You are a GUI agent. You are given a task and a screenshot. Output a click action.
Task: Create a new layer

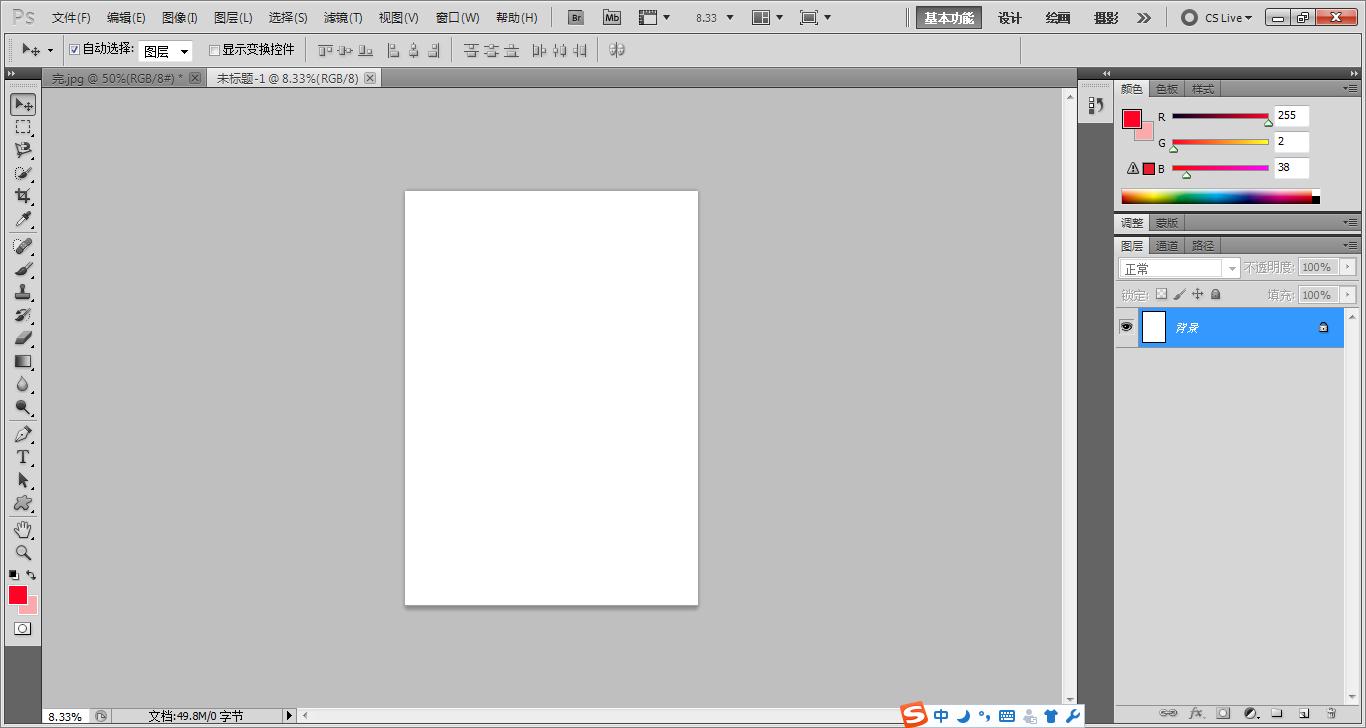coord(1304,714)
